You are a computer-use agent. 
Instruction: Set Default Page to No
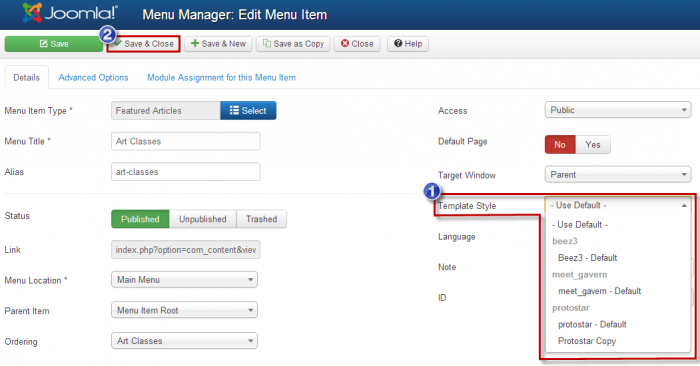click(560, 145)
